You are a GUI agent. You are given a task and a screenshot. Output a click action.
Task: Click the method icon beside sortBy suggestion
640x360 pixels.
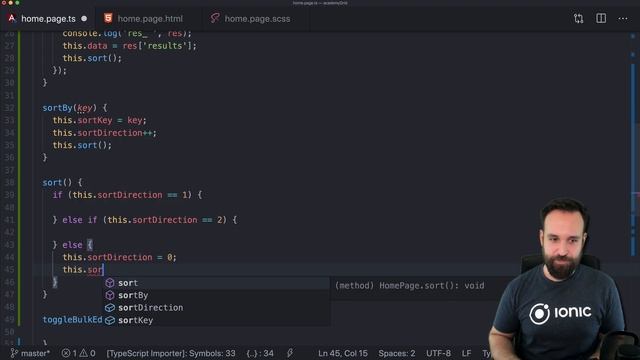[x=110, y=295]
